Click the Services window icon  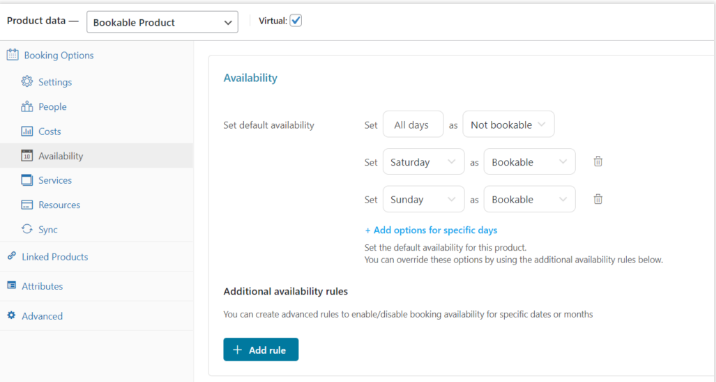27,180
